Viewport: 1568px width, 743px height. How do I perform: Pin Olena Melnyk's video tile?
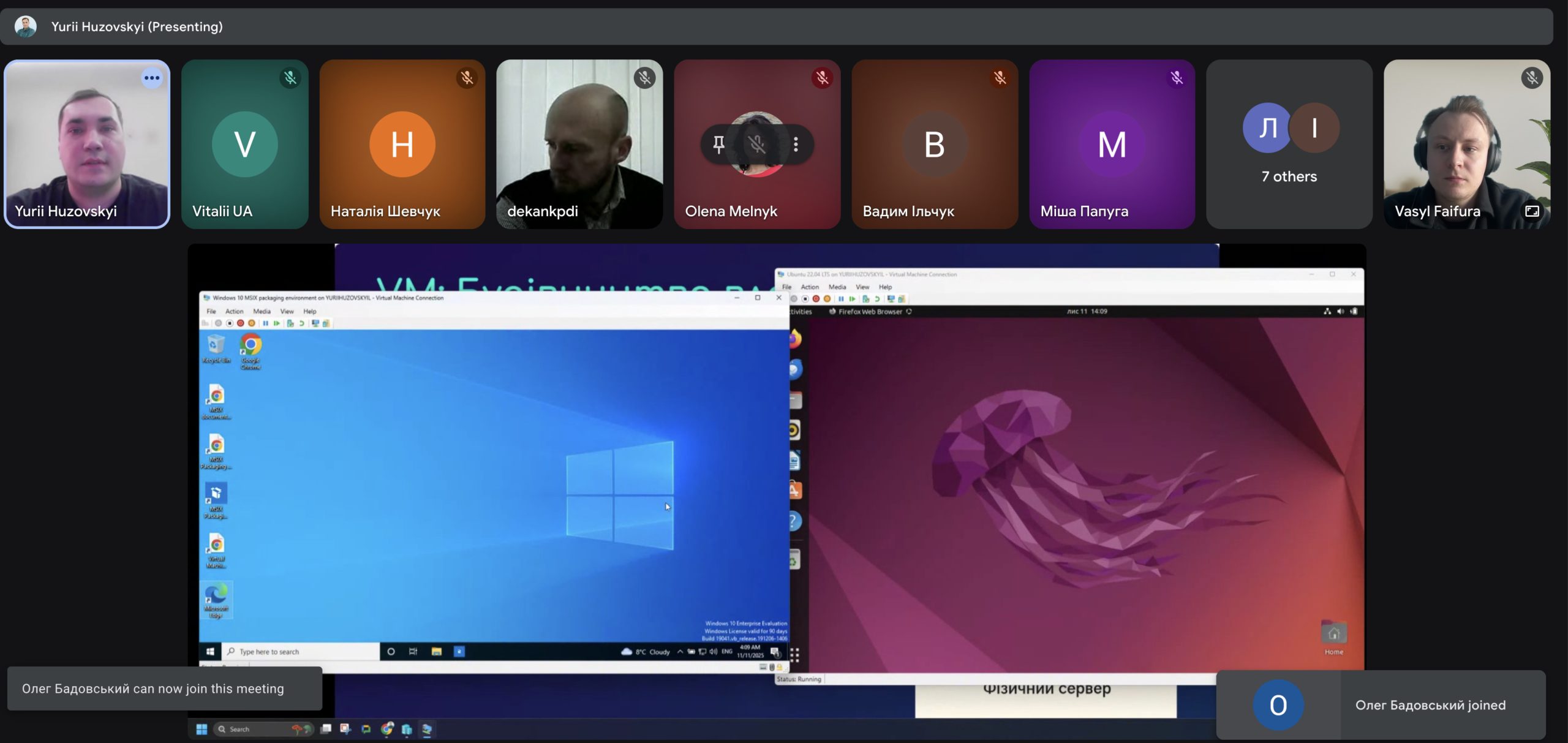coord(718,145)
